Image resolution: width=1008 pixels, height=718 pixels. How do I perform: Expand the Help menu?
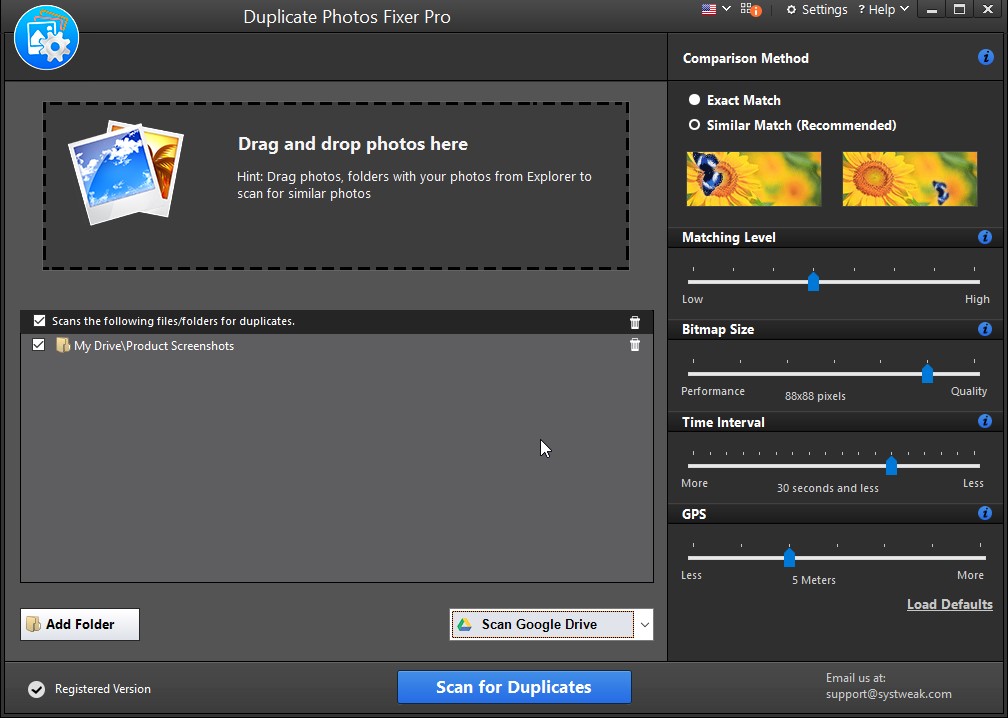coord(883,9)
